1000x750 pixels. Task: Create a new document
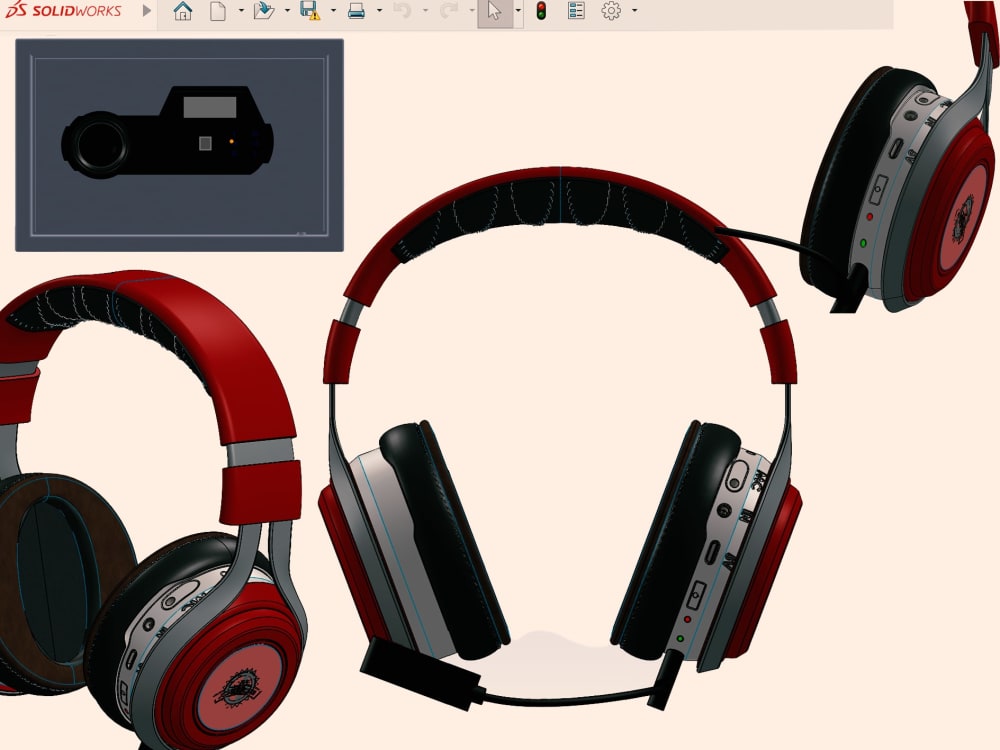click(x=217, y=11)
